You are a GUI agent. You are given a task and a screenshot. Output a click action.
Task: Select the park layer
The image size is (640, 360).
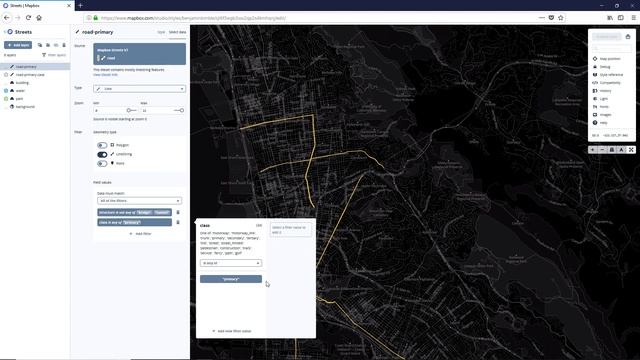(35, 99)
